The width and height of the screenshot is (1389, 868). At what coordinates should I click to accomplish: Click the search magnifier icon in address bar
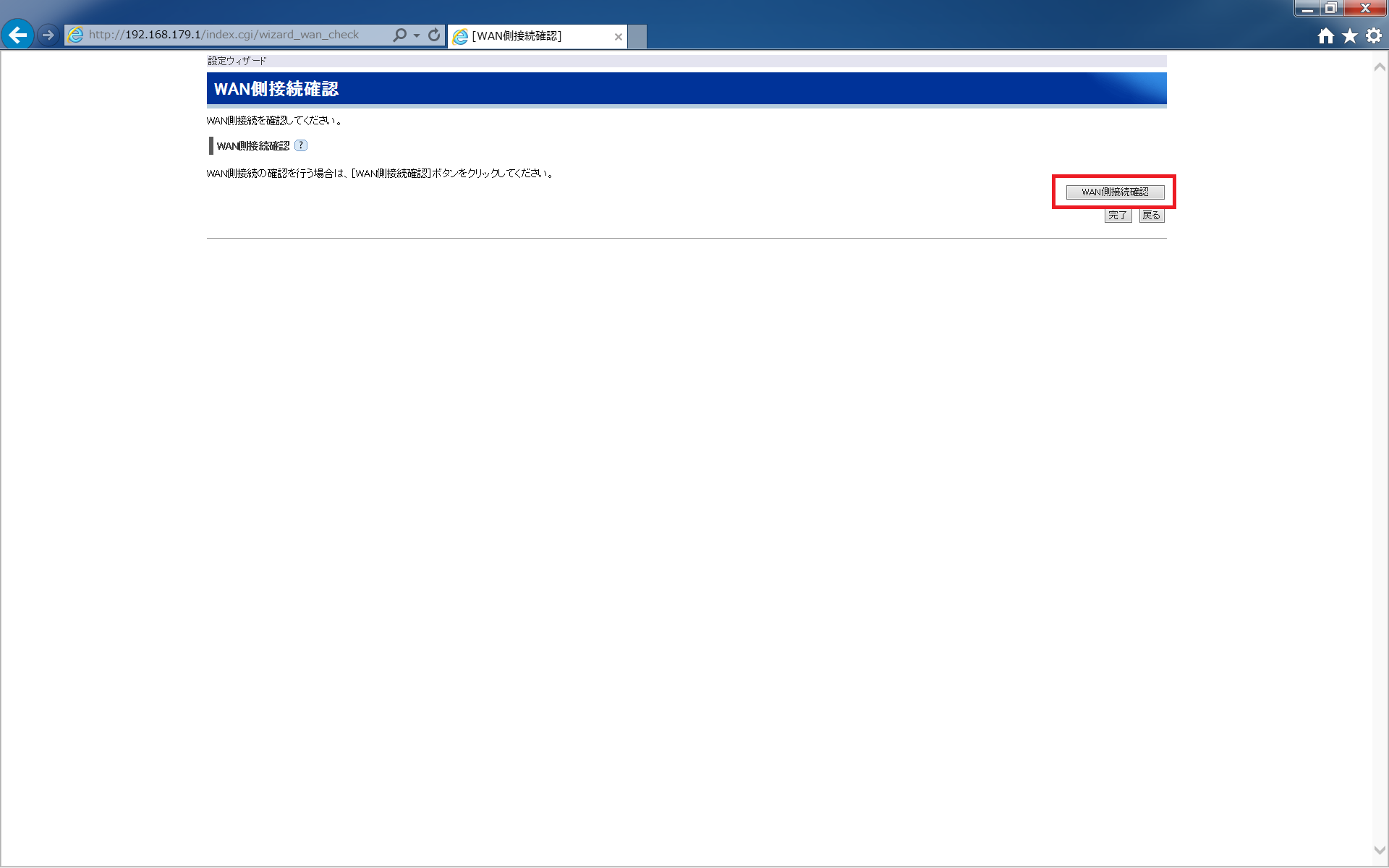(399, 35)
